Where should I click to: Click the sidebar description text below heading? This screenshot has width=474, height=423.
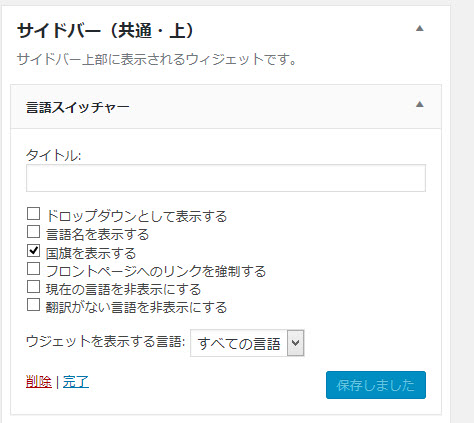point(157,60)
